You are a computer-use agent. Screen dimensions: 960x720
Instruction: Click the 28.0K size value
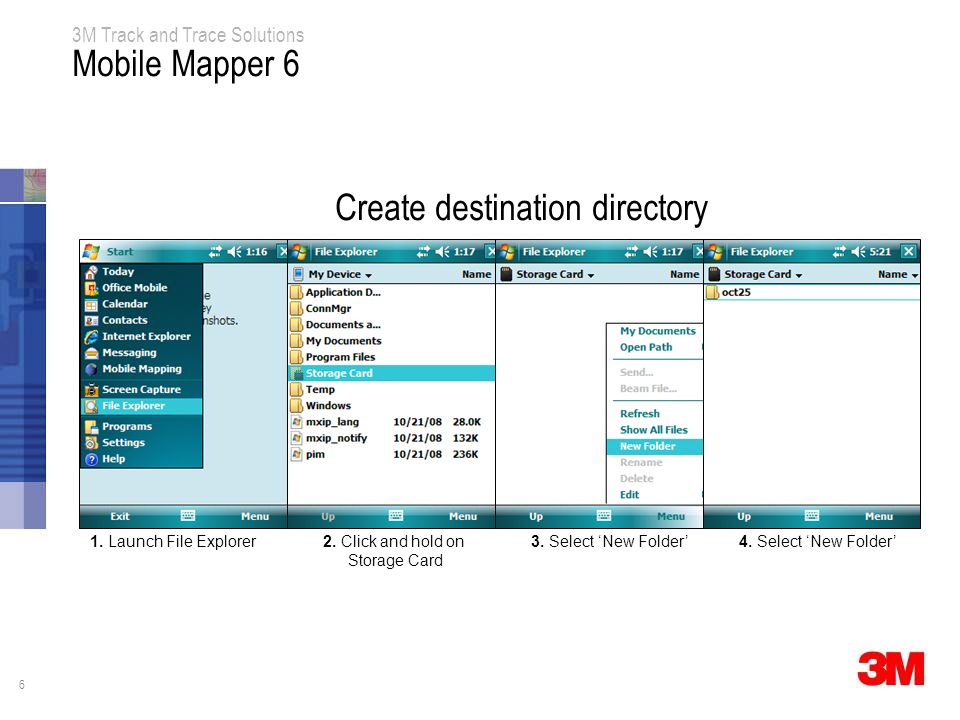pos(467,422)
